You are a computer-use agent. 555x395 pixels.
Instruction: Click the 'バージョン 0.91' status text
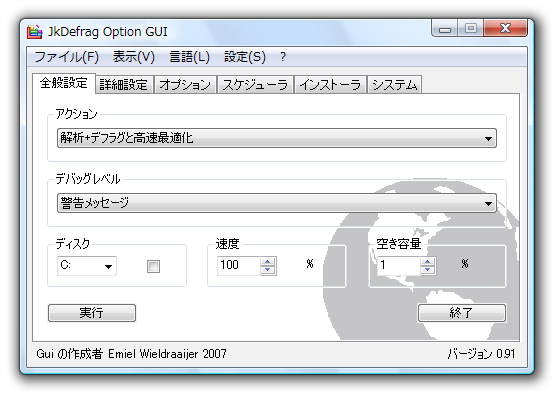tap(481, 354)
